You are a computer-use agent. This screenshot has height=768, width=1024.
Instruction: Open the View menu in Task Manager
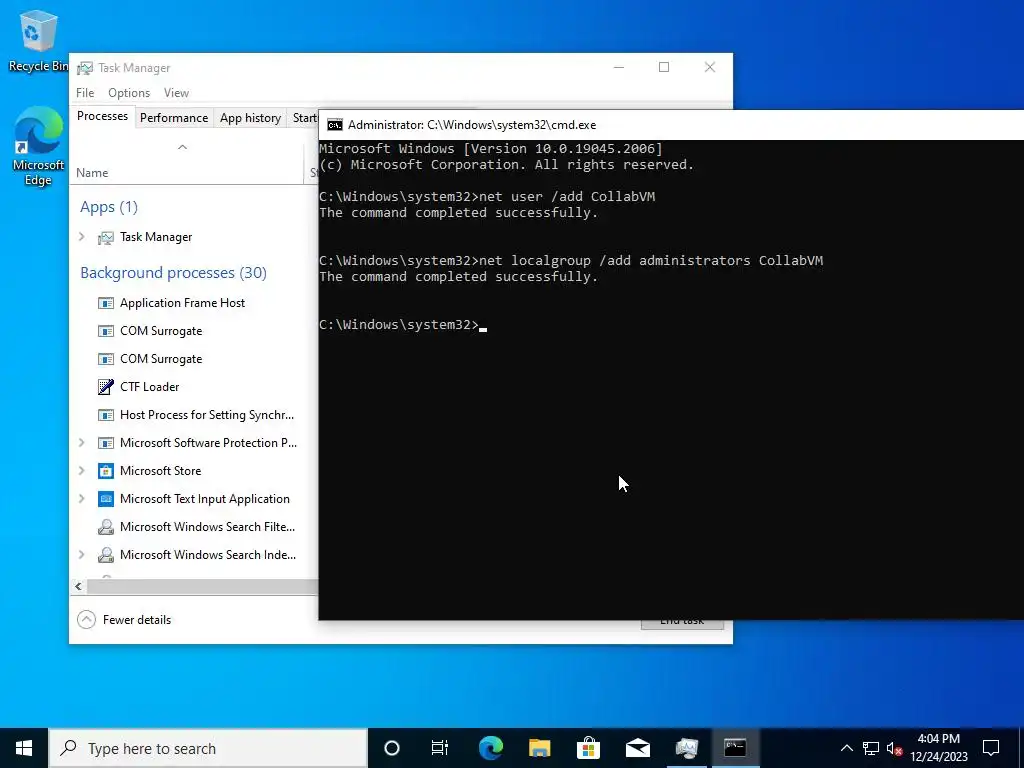(176, 93)
